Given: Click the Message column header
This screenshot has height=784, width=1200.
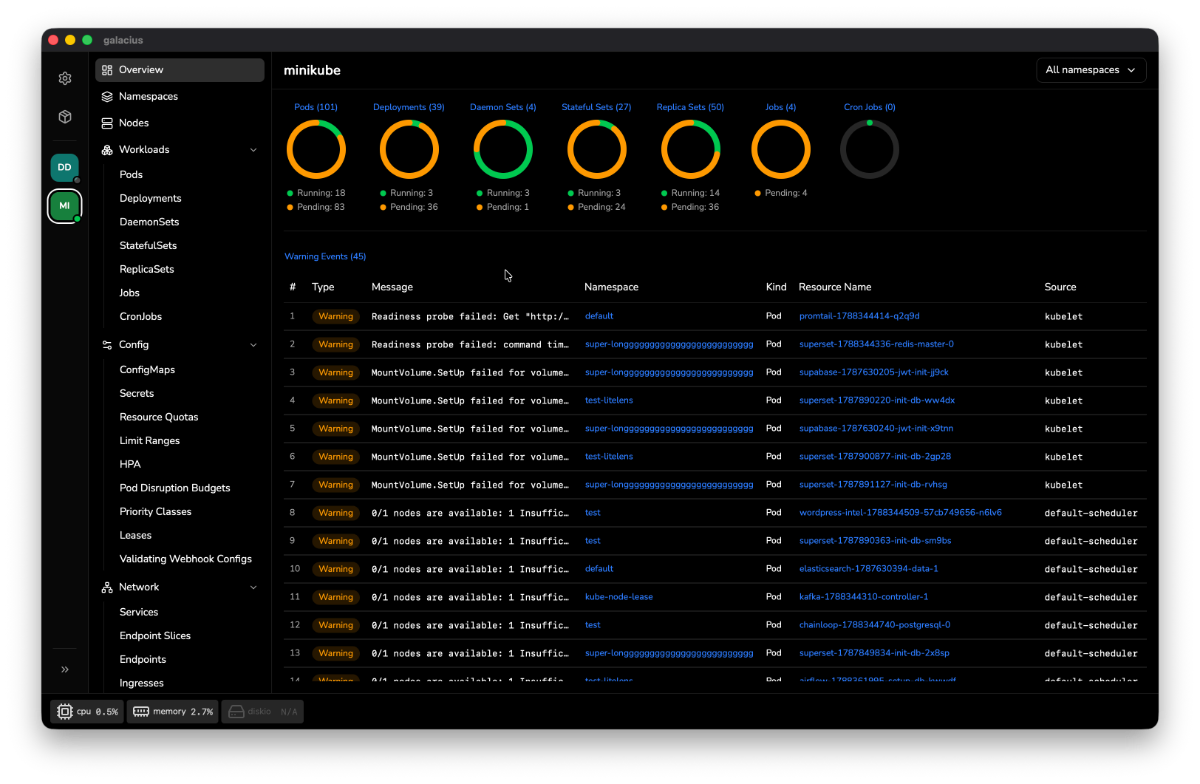Looking at the screenshot, I should [x=392, y=287].
